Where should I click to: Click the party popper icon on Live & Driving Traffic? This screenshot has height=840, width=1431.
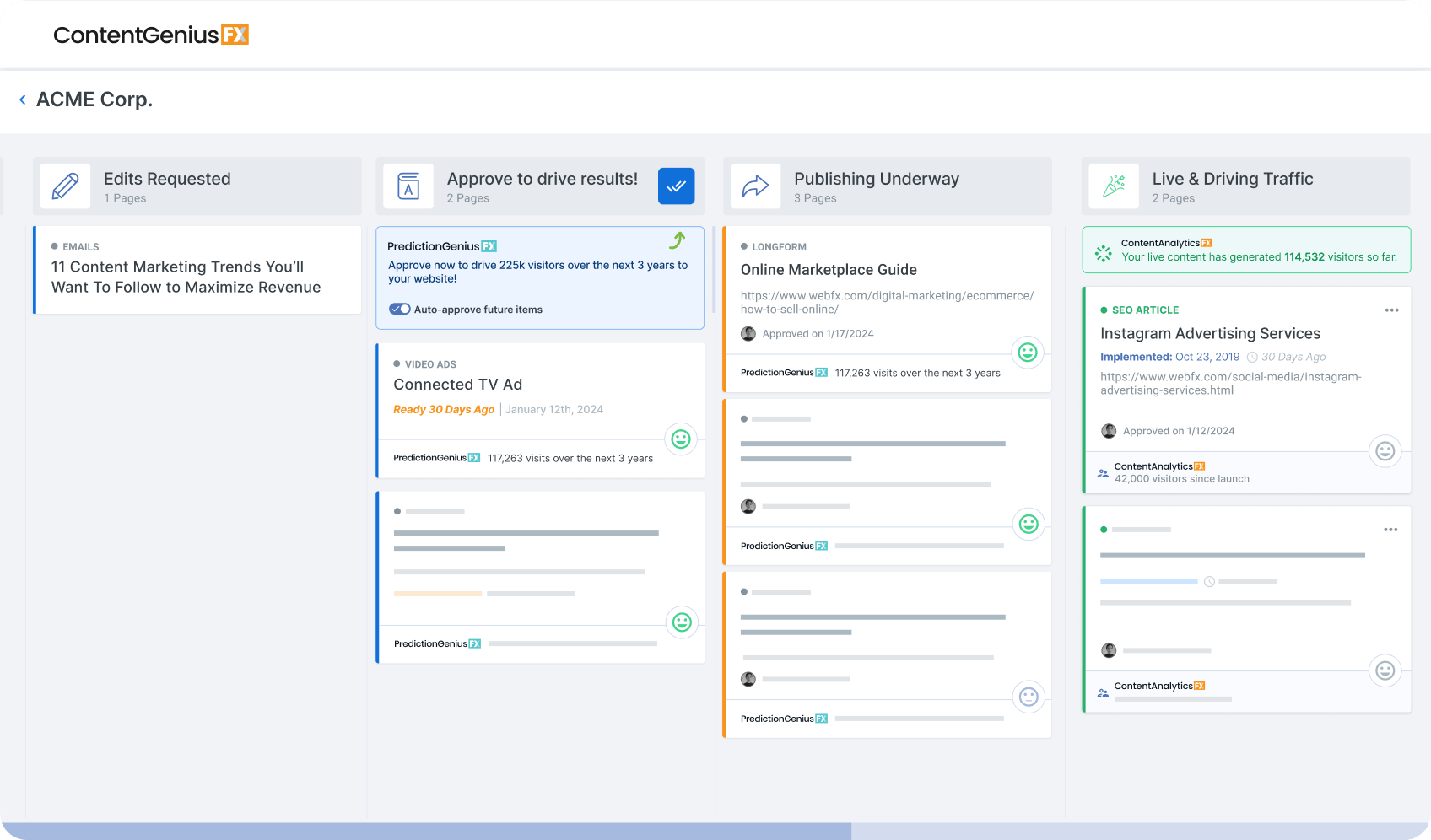1114,186
